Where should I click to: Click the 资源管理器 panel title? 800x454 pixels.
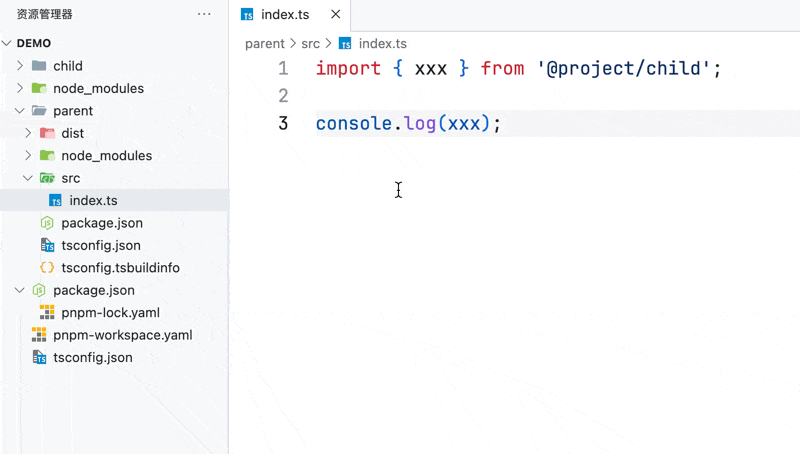[x=45, y=14]
